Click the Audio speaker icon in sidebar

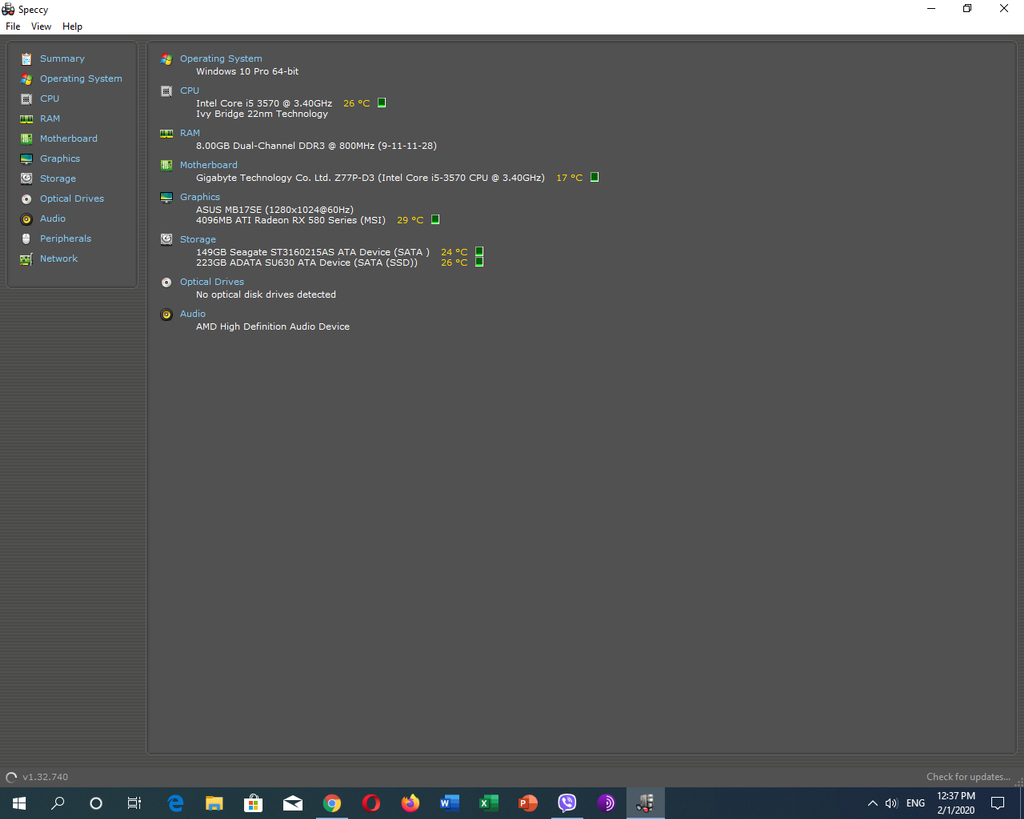click(26, 219)
